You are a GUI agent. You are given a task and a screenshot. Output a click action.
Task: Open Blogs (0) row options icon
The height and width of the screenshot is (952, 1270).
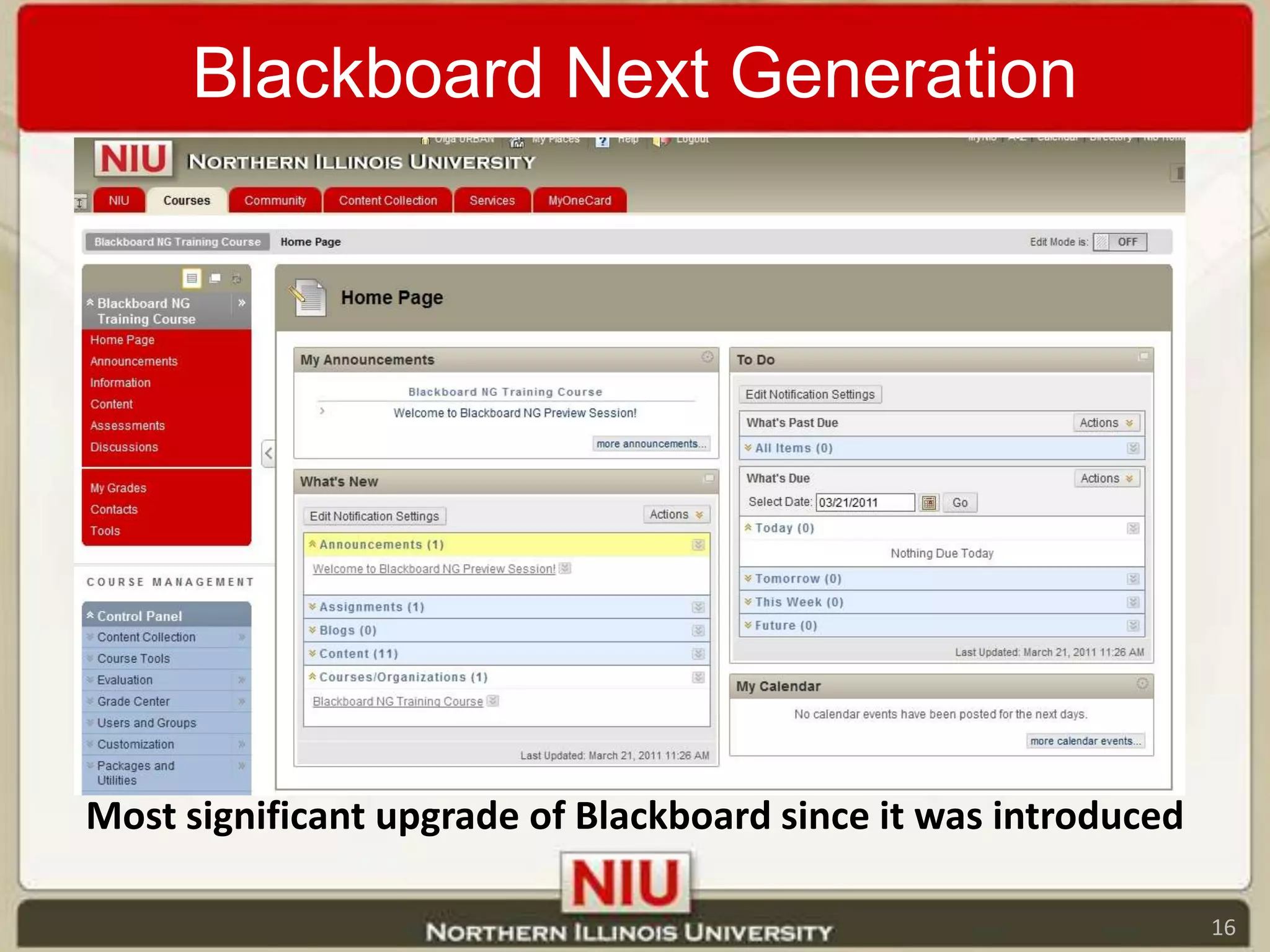tap(698, 631)
